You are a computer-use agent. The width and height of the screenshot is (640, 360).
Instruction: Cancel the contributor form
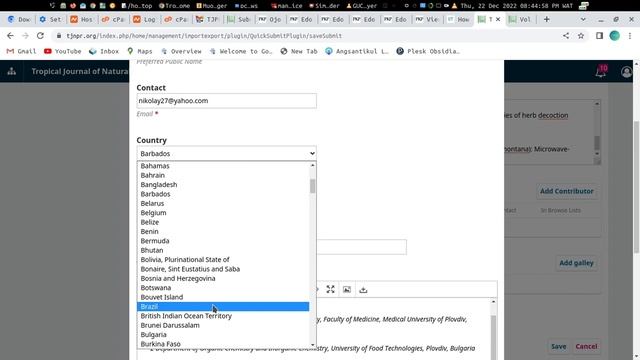pyautogui.click(x=586, y=346)
